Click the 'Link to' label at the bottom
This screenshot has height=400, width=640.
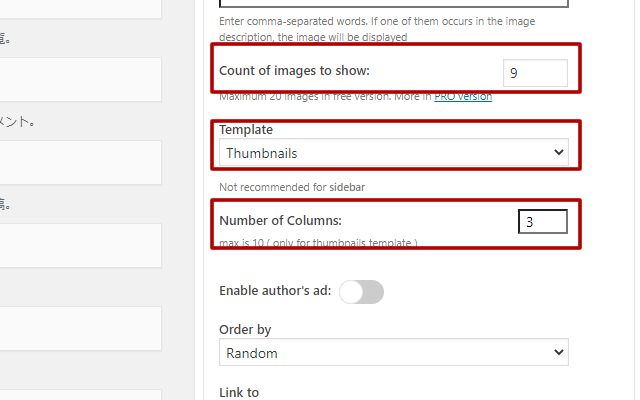pyautogui.click(x=239, y=392)
